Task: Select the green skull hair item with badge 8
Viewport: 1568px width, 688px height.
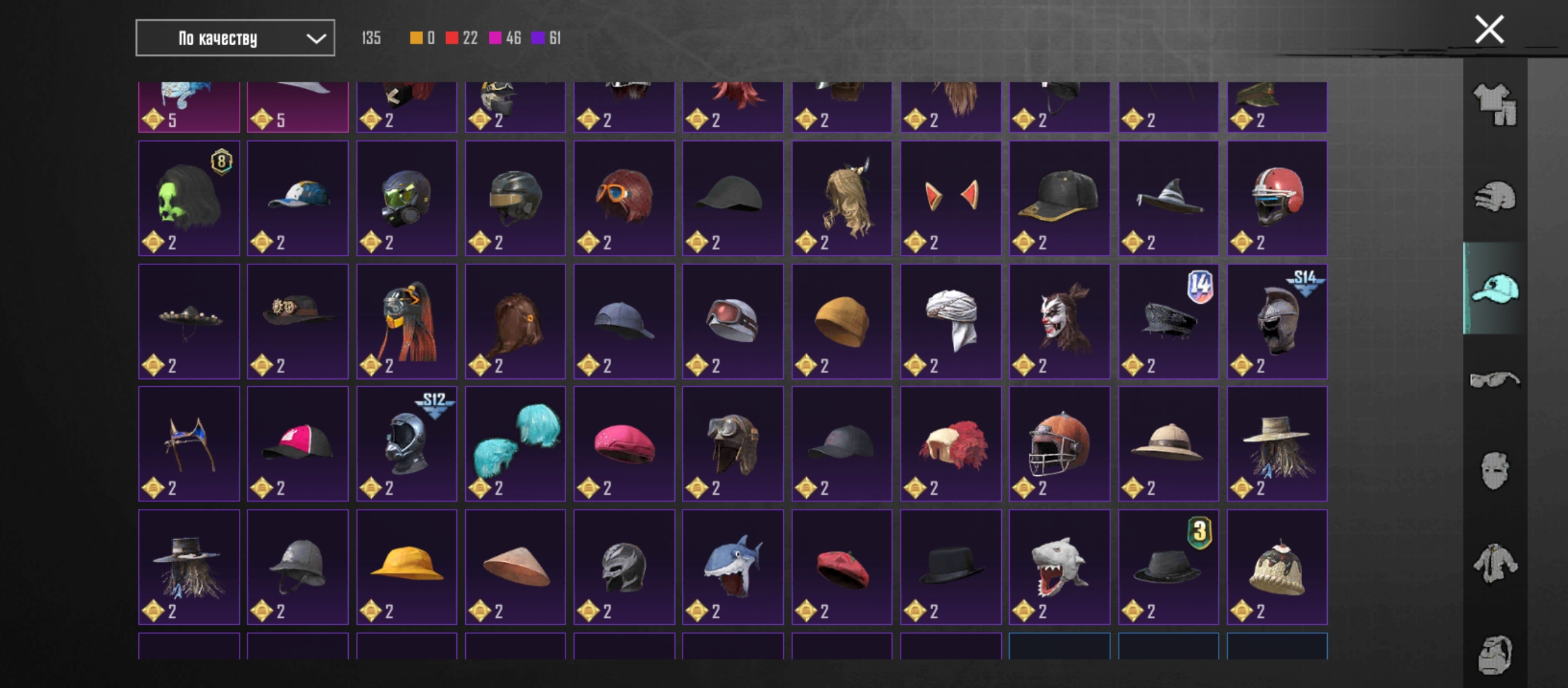Action: coord(189,198)
